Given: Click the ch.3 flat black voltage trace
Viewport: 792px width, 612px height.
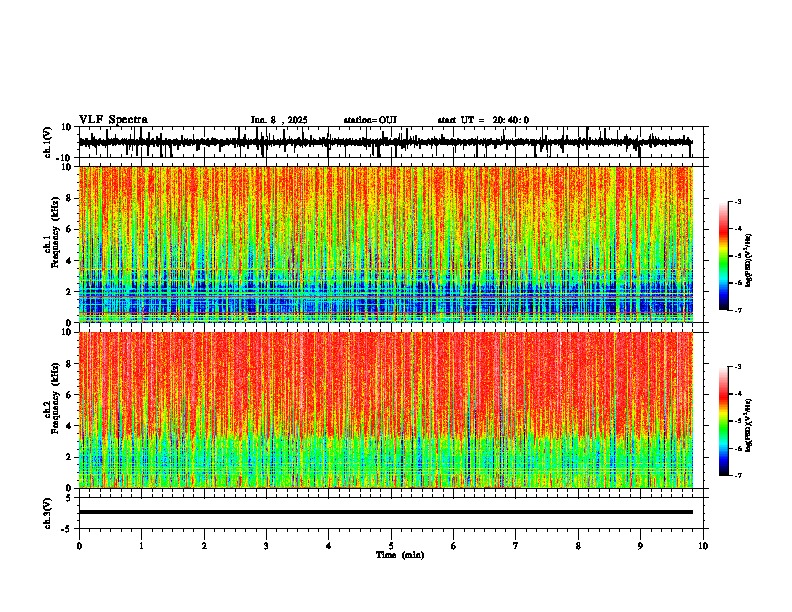Looking at the screenshot, I should (x=385, y=512).
